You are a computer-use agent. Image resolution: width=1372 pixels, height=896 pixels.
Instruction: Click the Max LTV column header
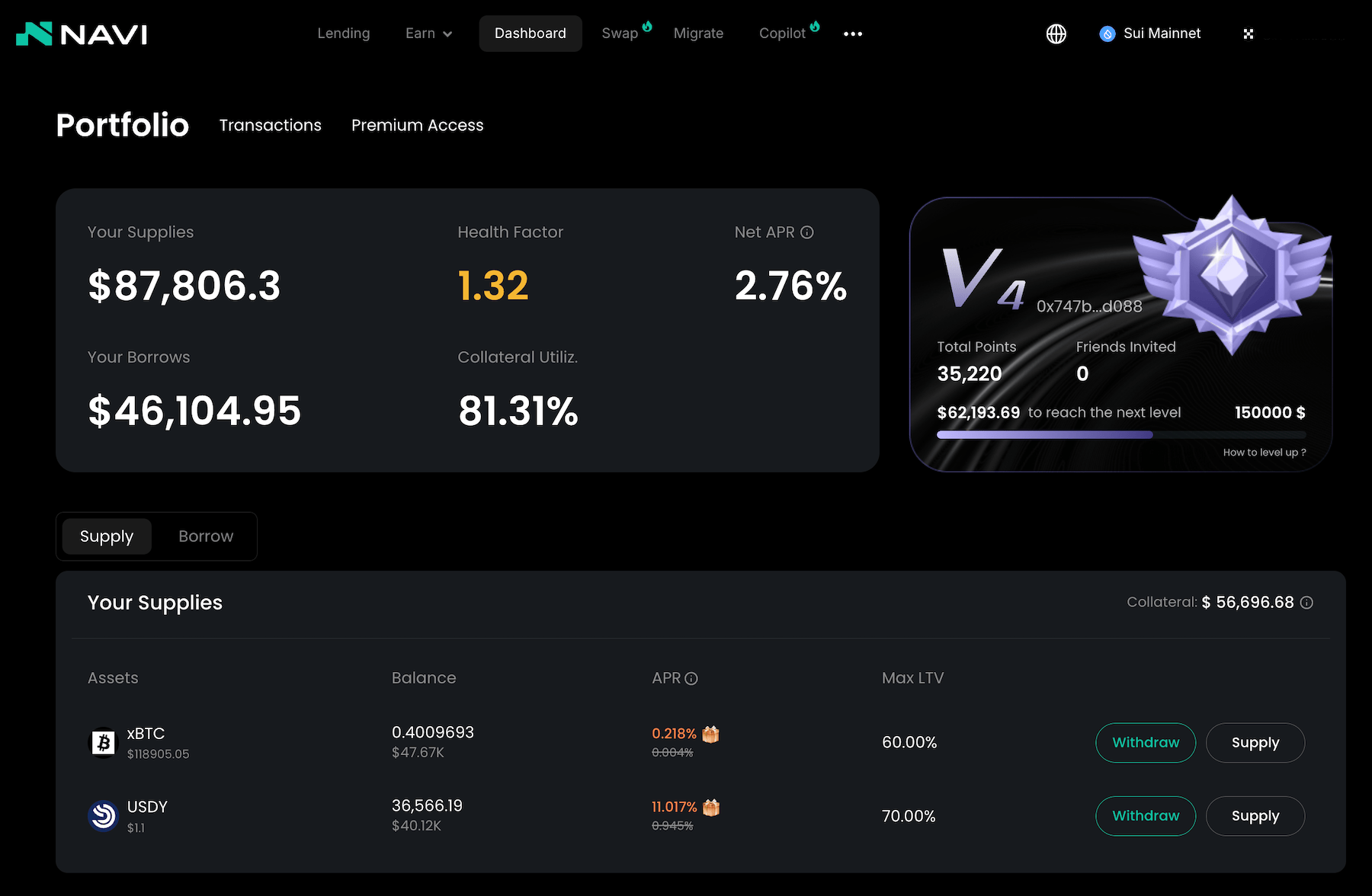913,678
